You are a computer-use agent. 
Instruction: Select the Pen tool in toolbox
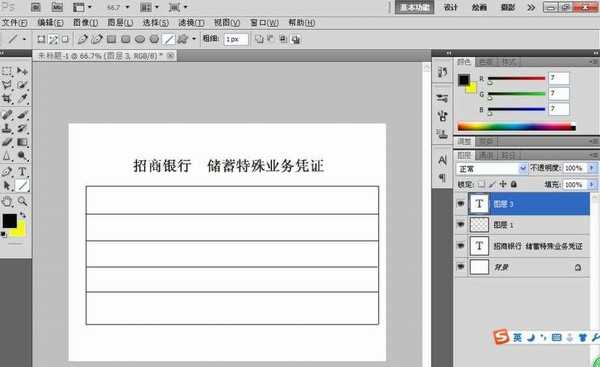pyautogui.click(x=7, y=171)
